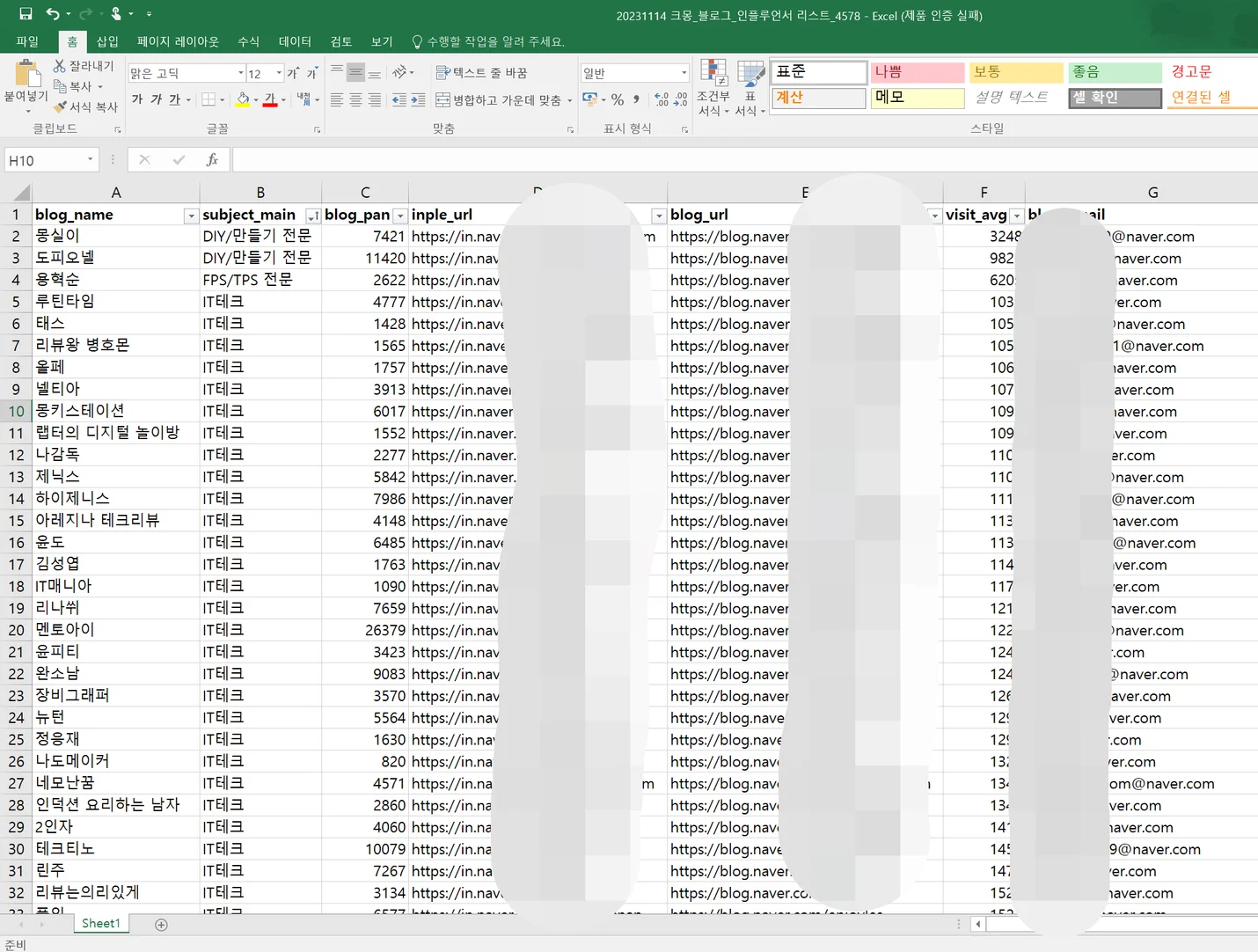Viewport: 1258px width, 952px height.
Task: Toggle italic 가 formatting
Action: [156, 99]
